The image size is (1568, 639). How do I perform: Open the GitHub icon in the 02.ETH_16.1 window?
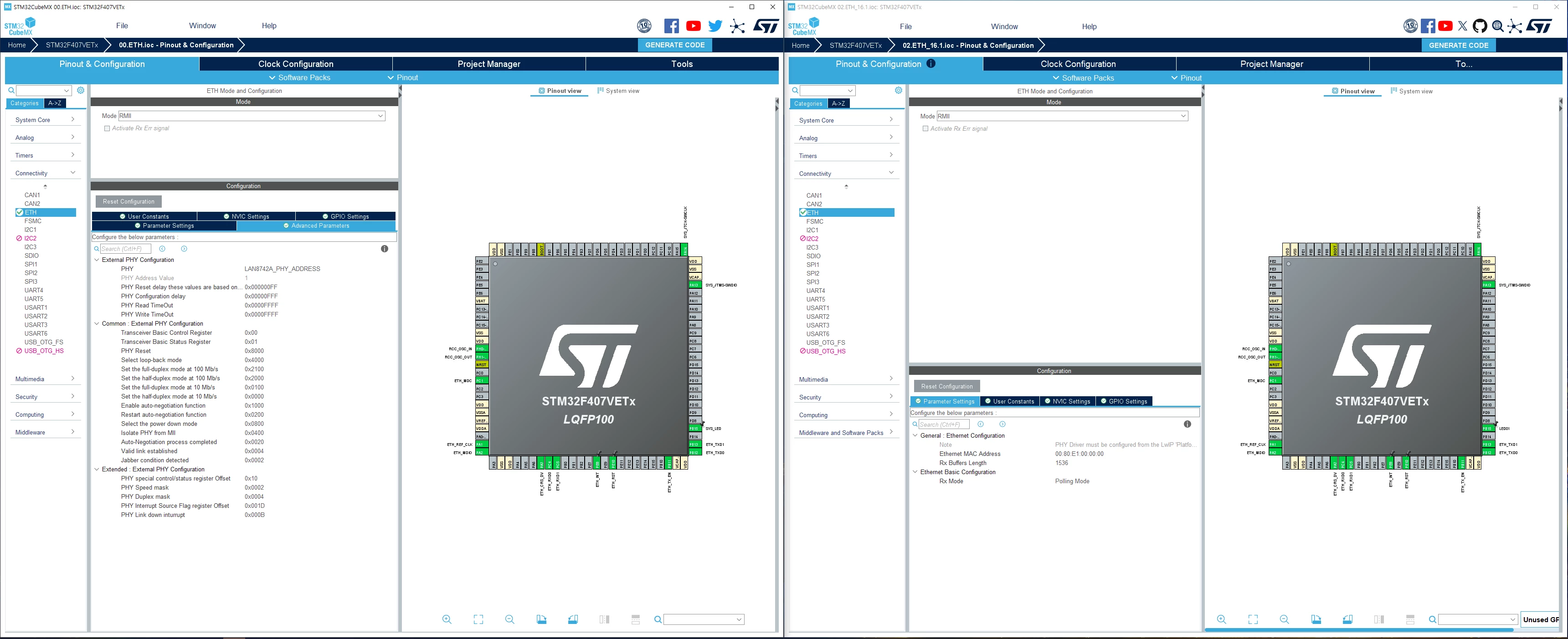[x=1480, y=26]
